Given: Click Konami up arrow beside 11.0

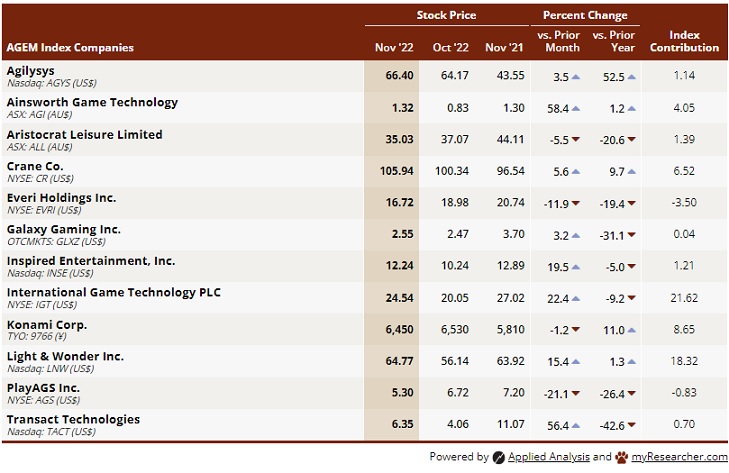Looking at the screenshot, I should tap(631, 330).
